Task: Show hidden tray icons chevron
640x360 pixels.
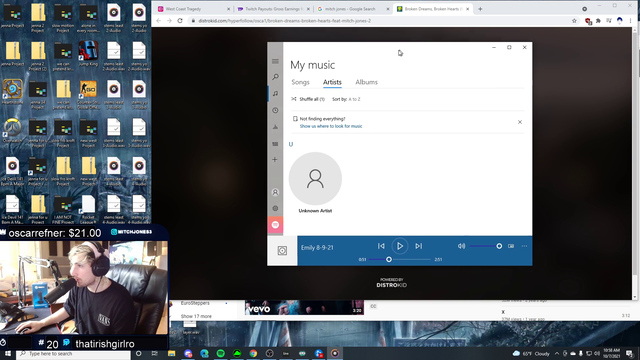Action: point(557,353)
